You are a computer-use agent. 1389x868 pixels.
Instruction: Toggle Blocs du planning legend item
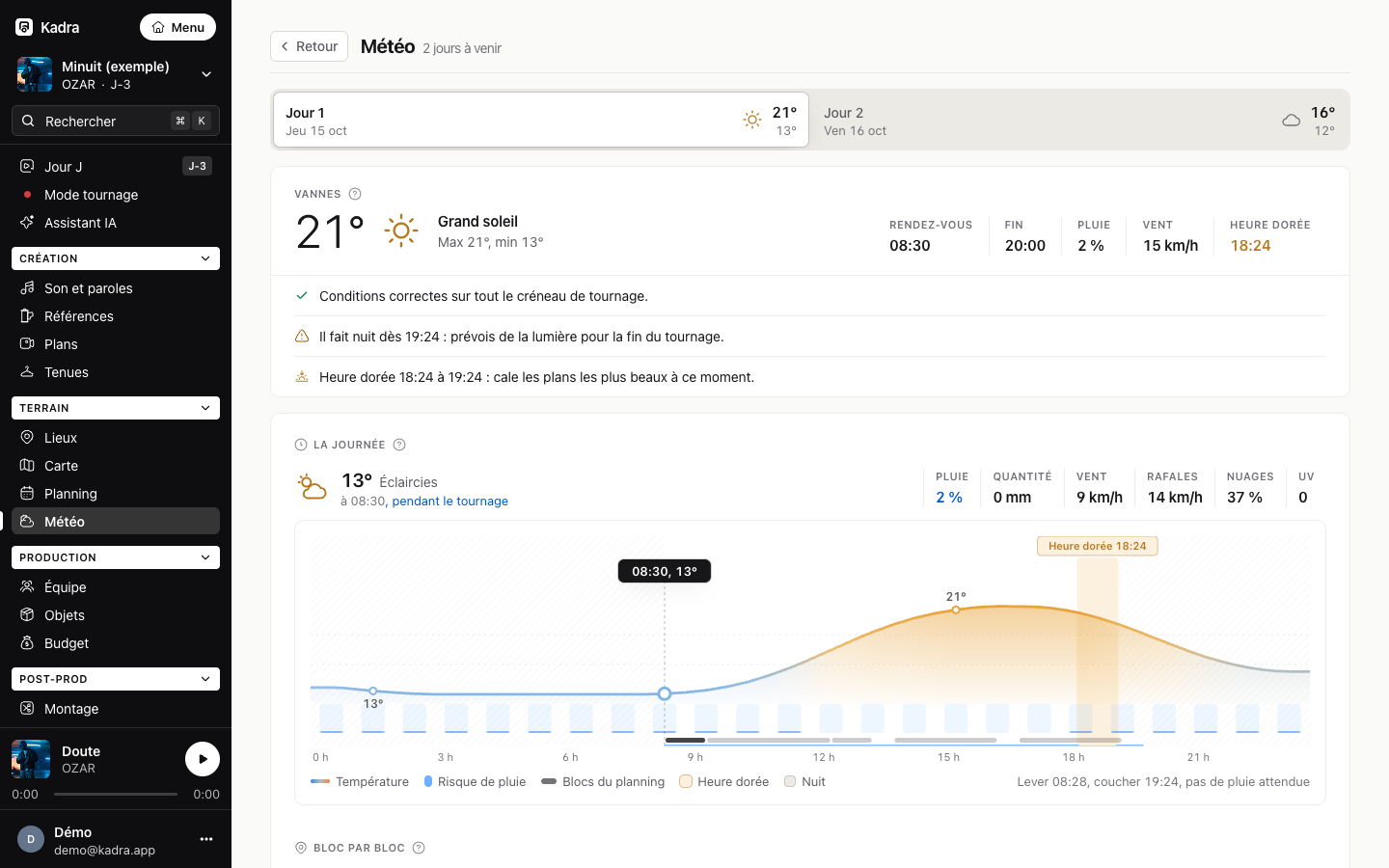tap(603, 781)
